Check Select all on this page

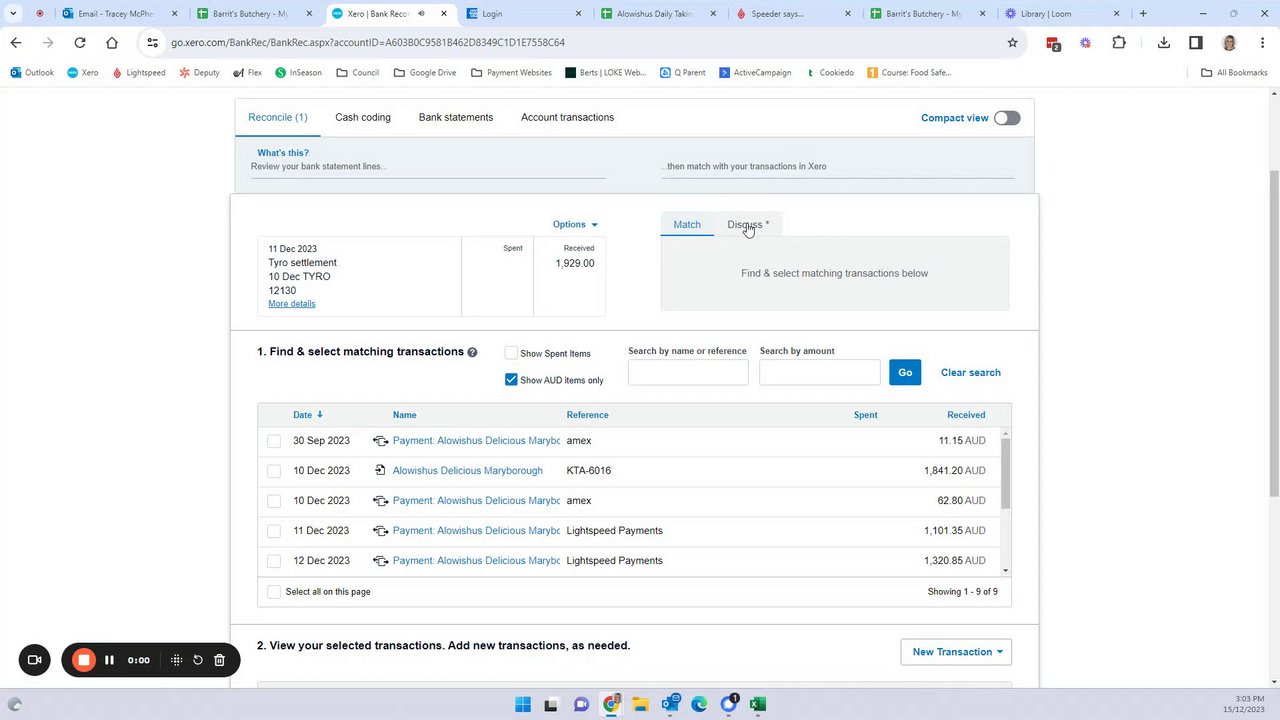click(274, 592)
